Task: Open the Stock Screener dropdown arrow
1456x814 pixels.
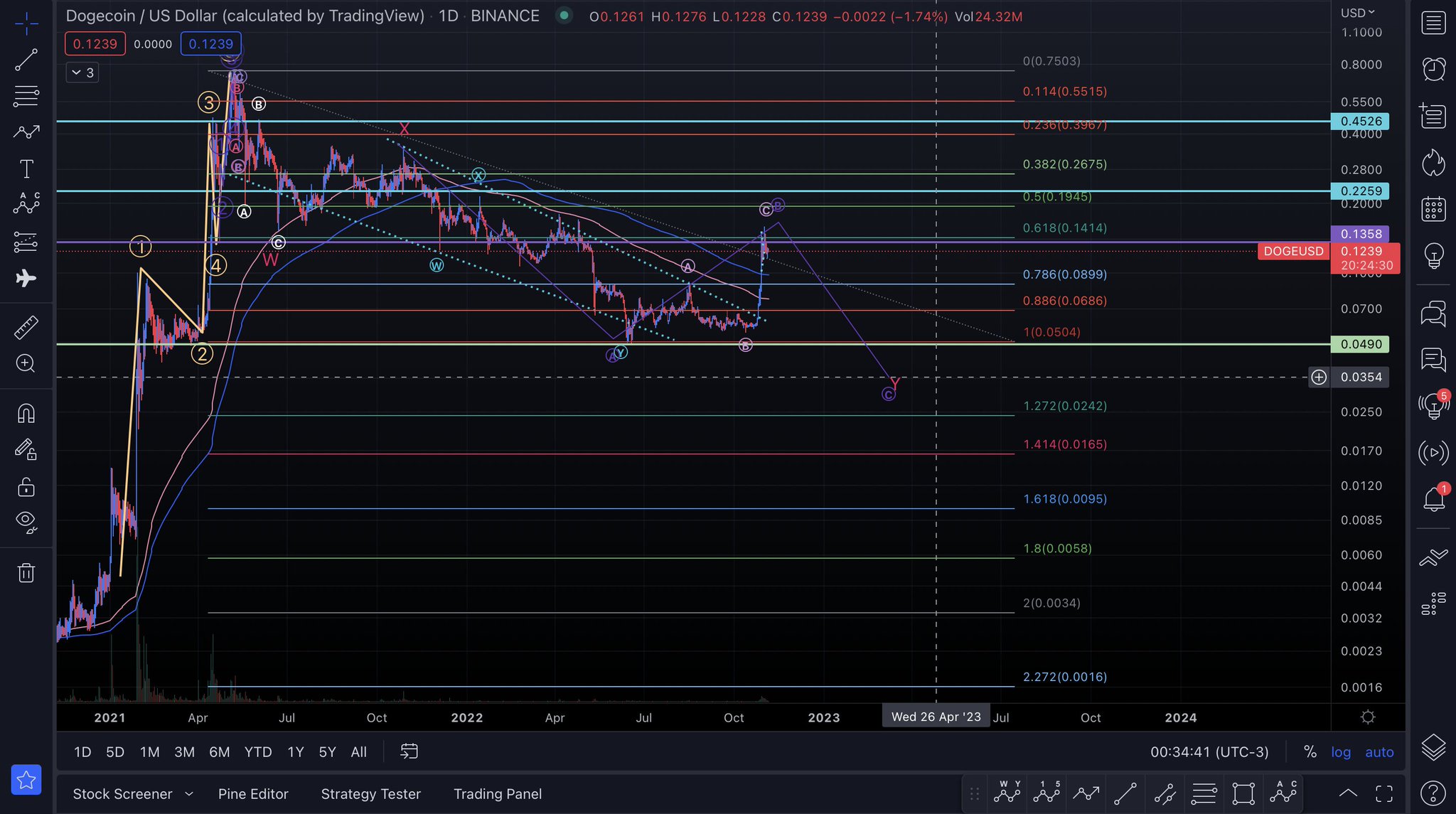Action: [x=189, y=794]
